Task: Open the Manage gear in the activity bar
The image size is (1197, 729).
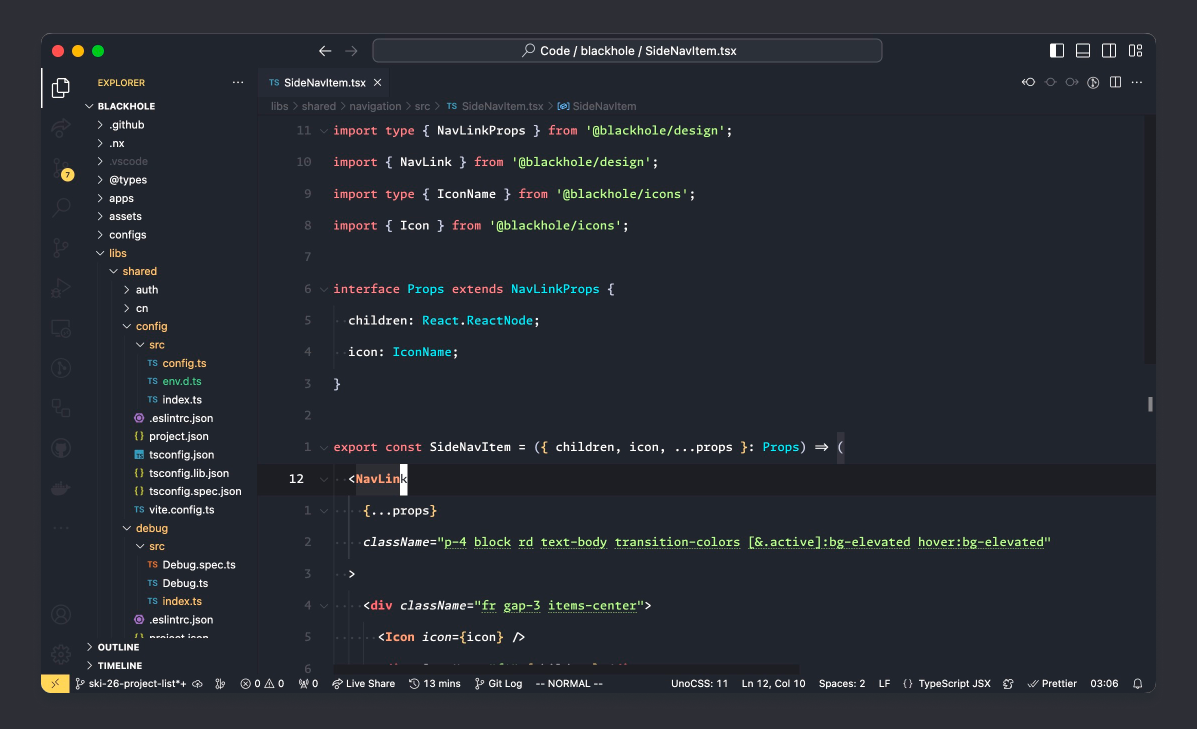Action: pyautogui.click(x=61, y=654)
